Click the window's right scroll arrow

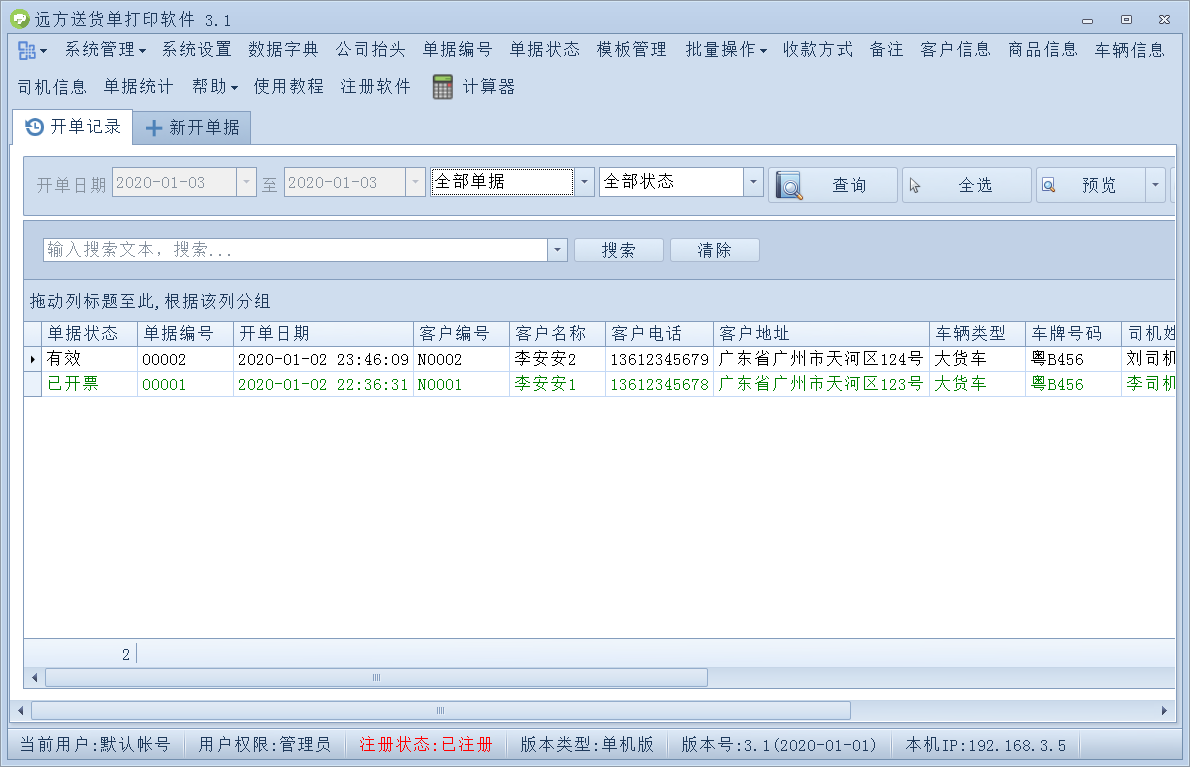tap(1164, 711)
